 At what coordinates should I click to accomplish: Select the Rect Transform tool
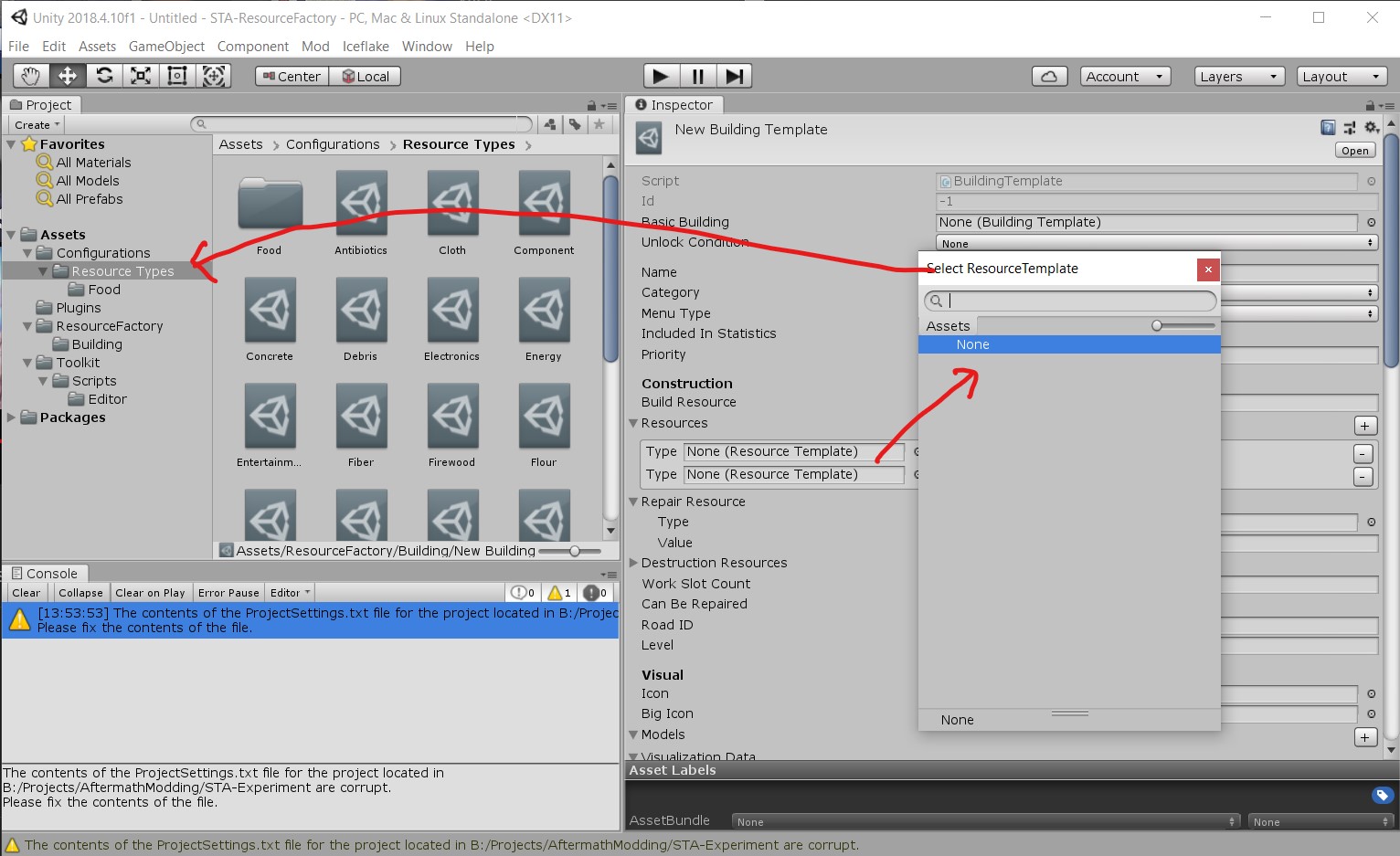coord(177,76)
